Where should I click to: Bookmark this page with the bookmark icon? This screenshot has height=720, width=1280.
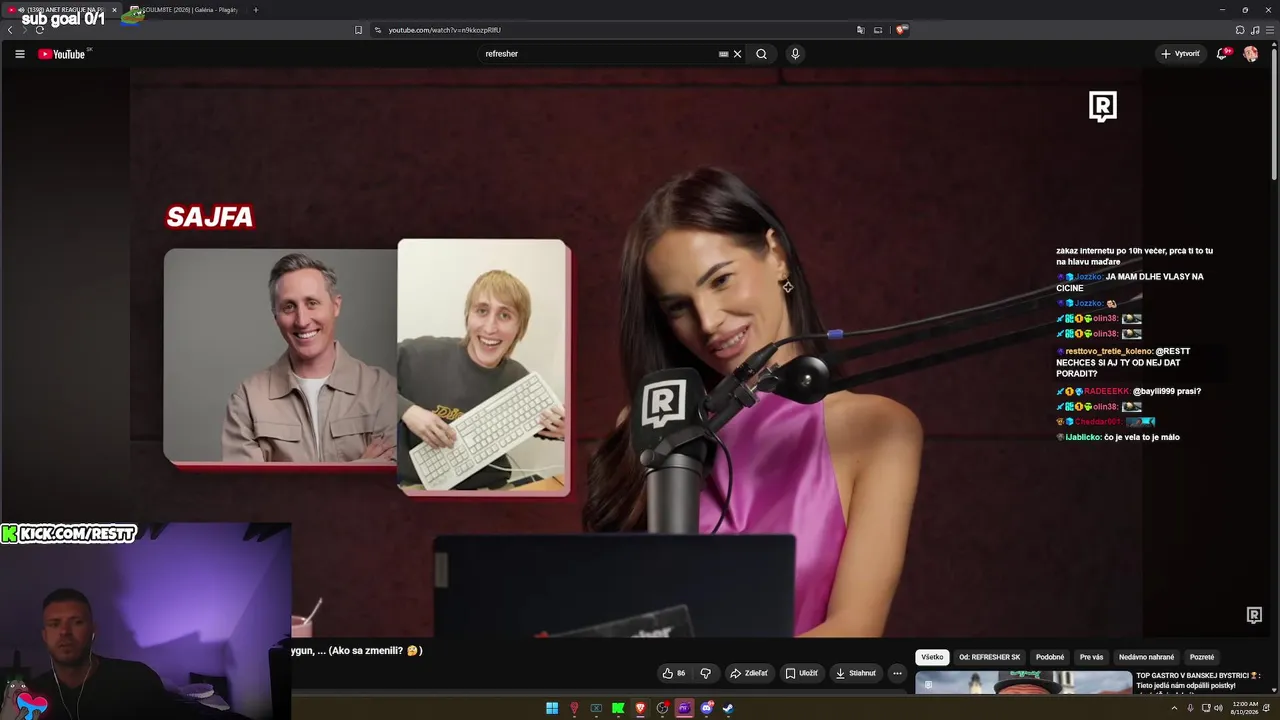358,30
